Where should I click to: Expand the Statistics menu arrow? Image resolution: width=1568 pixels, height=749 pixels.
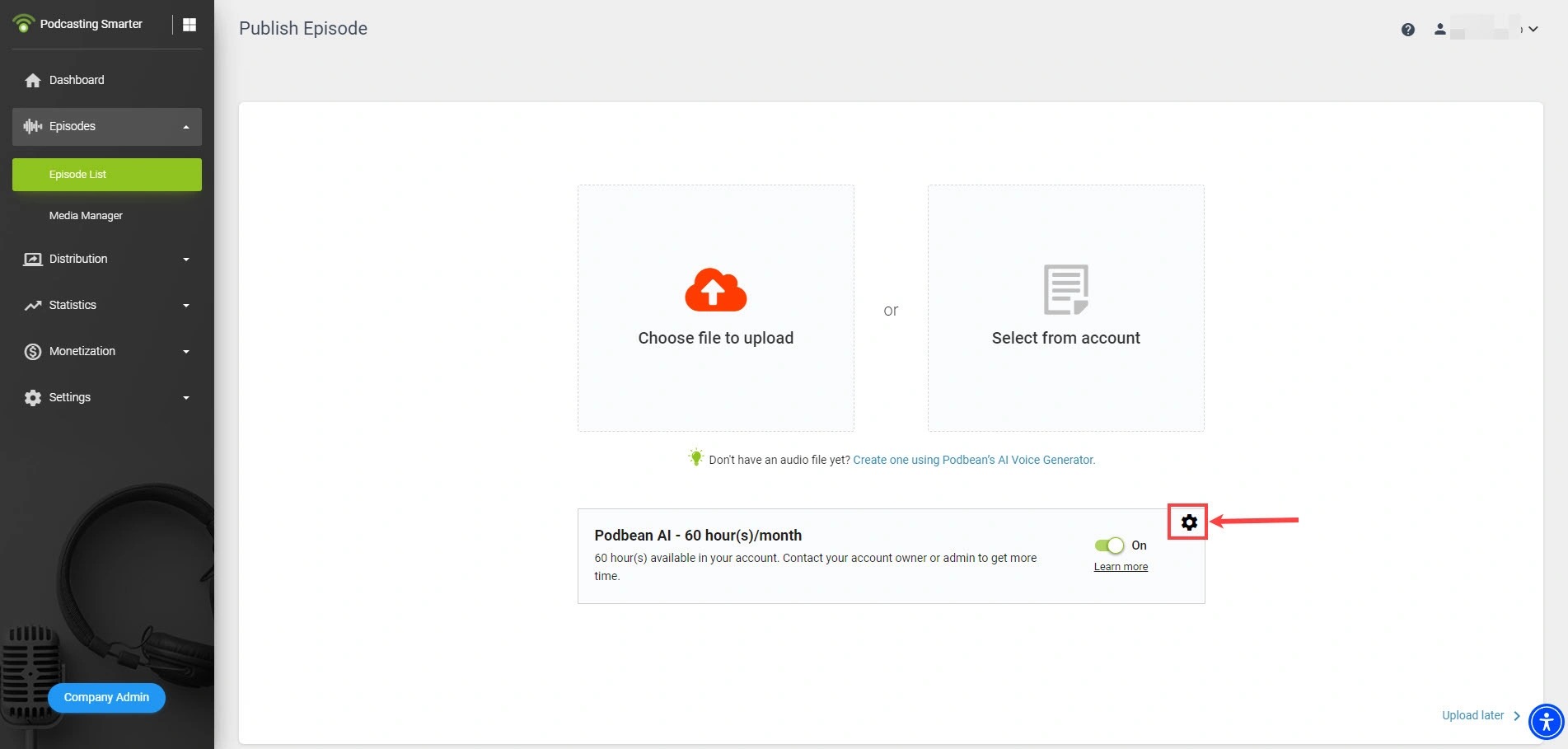[x=186, y=306]
